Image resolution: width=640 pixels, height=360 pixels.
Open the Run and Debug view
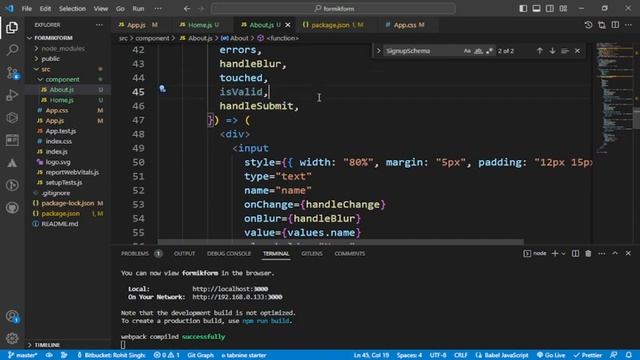click(x=12, y=96)
